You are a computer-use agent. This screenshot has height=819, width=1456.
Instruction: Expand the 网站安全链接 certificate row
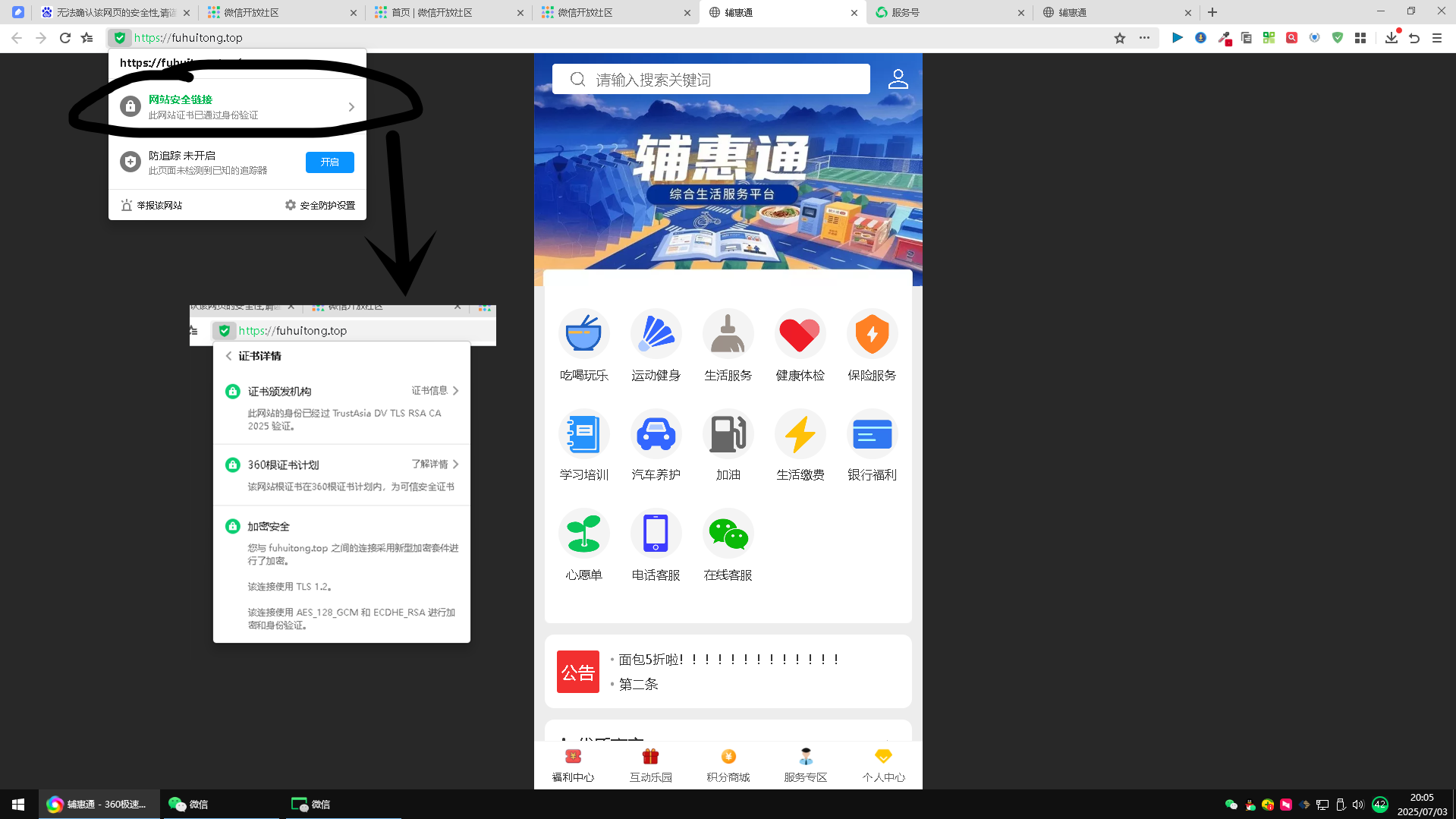pyautogui.click(x=237, y=107)
